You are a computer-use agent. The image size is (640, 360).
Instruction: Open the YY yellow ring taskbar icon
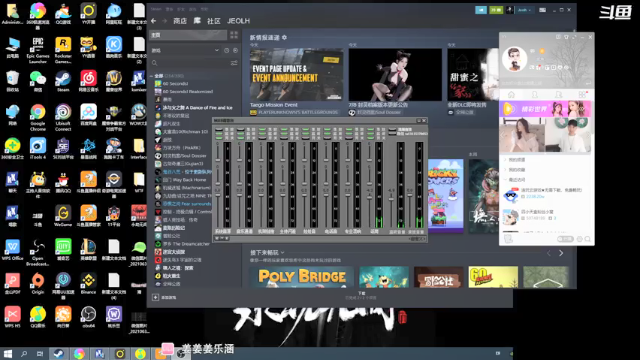pyautogui.click(x=120, y=354)
